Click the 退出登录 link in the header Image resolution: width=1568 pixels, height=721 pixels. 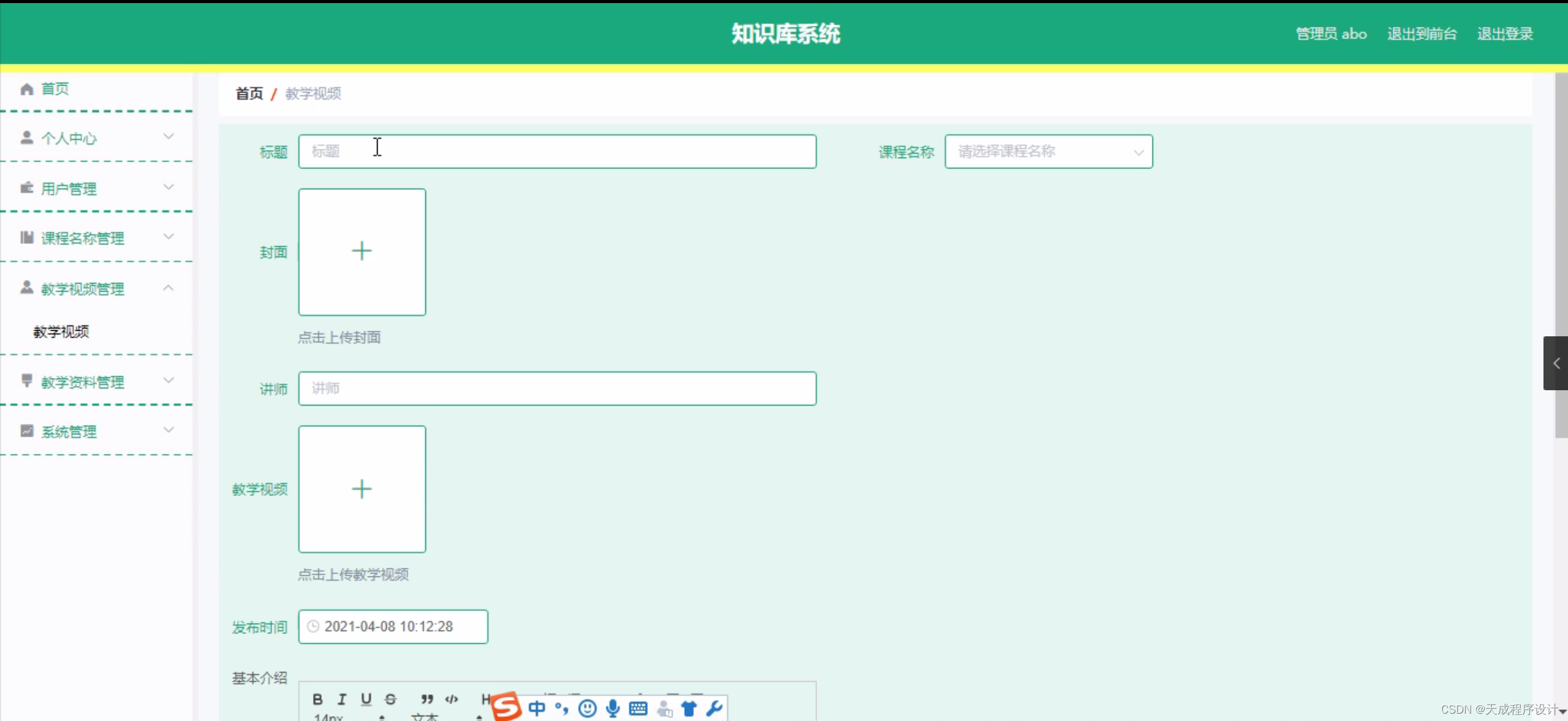(1505, 34)
